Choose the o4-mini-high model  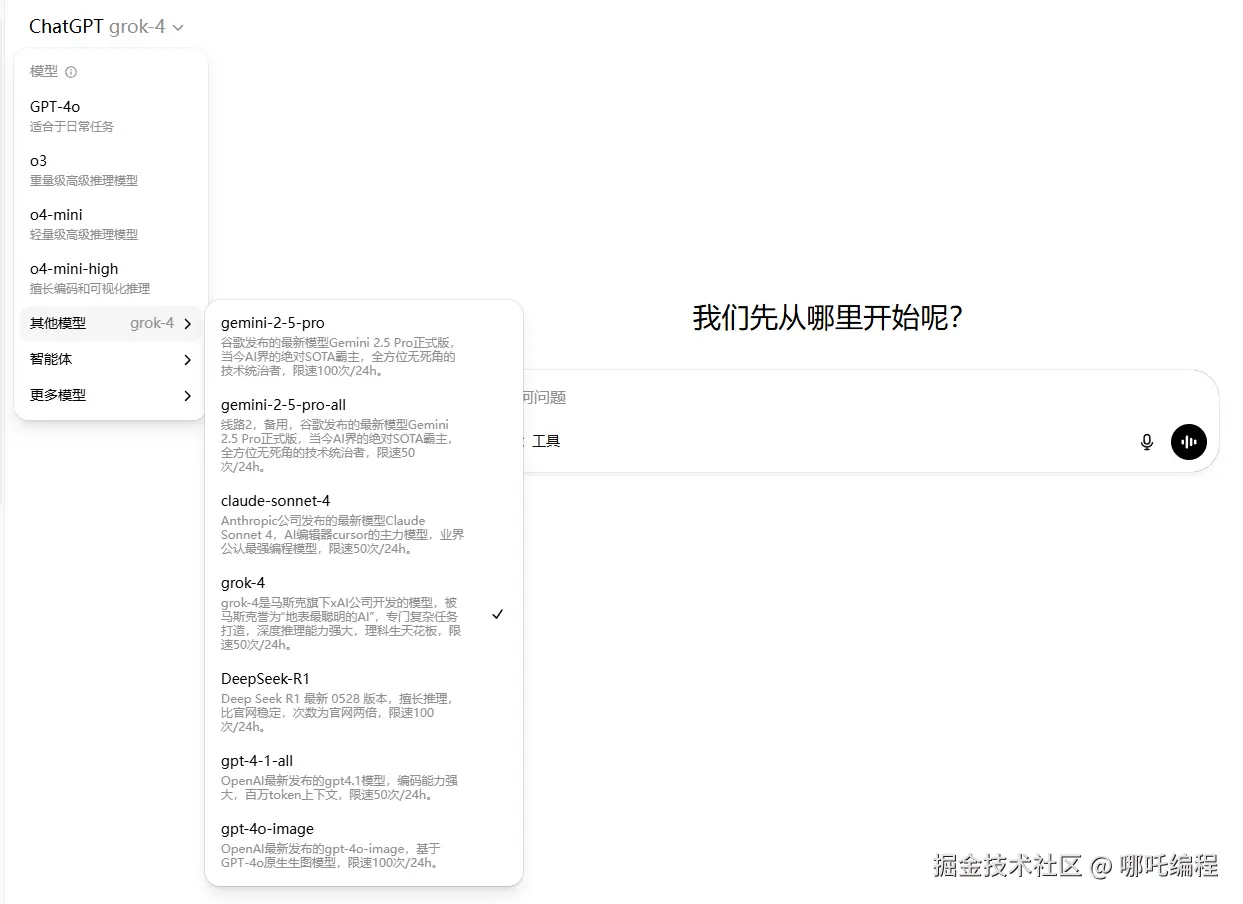[x=110, y=278]
